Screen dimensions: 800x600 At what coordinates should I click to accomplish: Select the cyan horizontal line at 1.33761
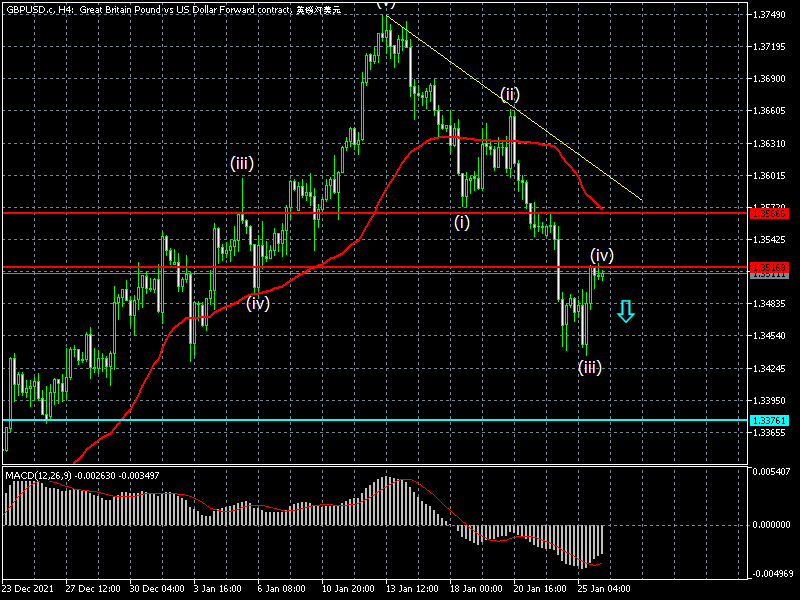pos(375,420)
